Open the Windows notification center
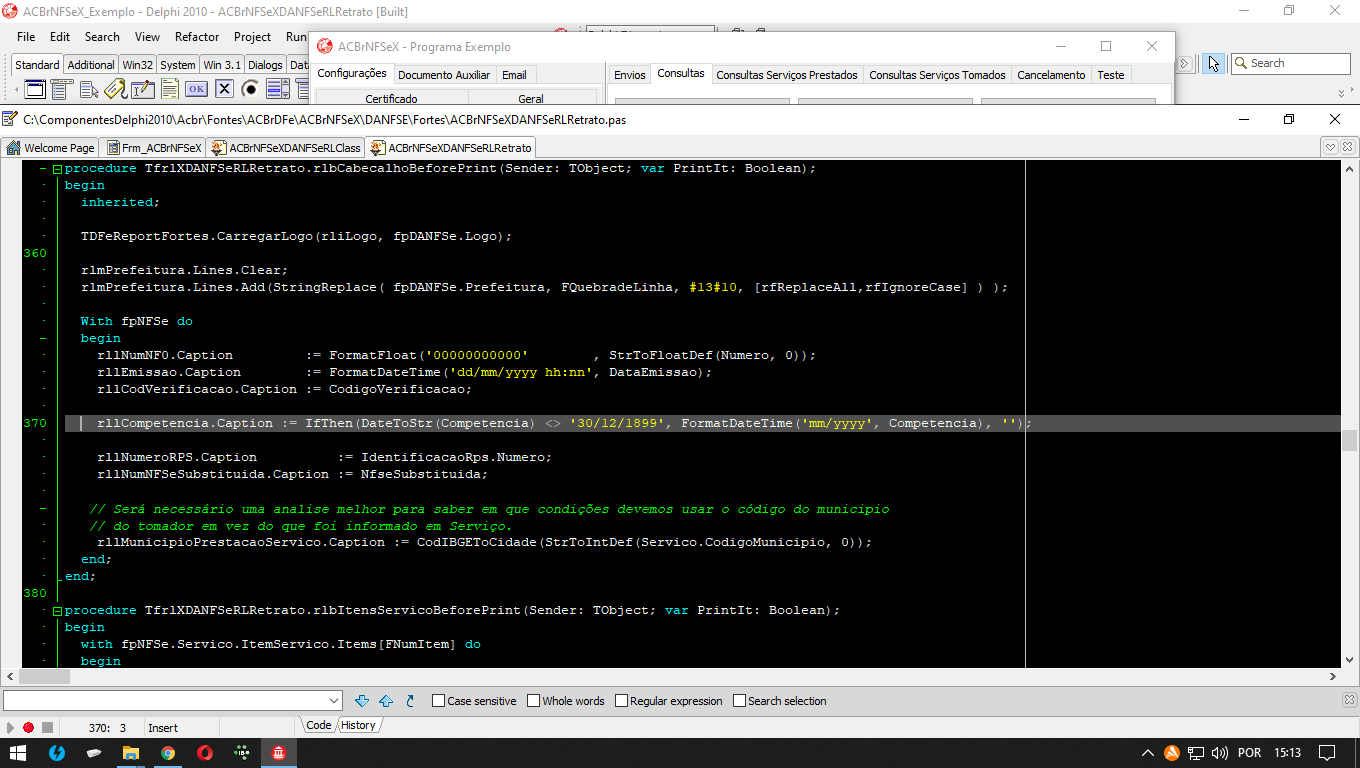The image size is (1360, 768). (1327, 752)
